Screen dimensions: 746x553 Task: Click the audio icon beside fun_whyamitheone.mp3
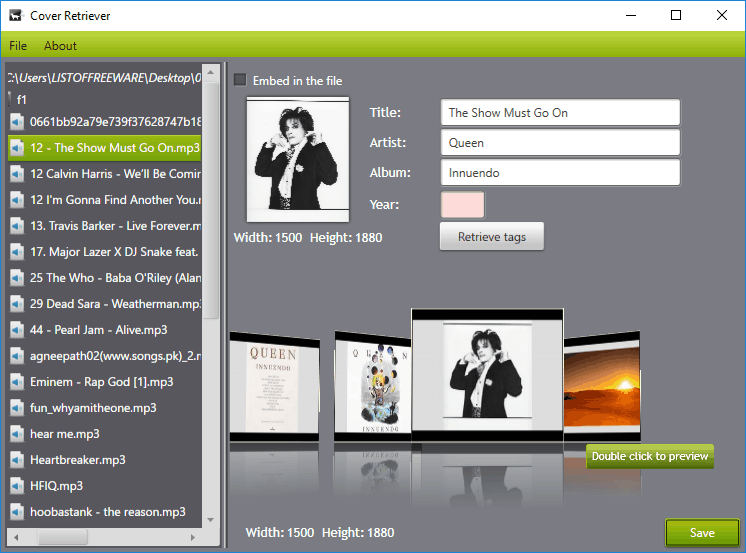pos(17,408)
